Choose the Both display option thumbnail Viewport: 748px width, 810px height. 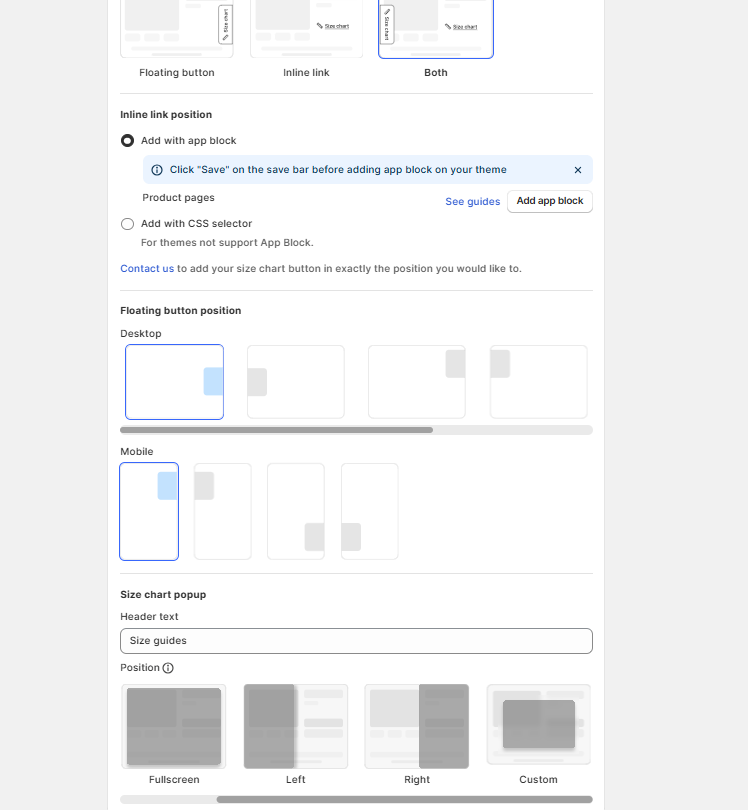click(436, 29)
